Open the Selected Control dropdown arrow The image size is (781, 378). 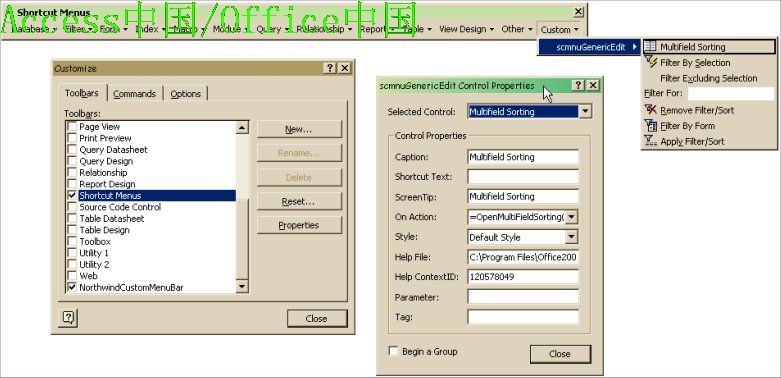585,112
